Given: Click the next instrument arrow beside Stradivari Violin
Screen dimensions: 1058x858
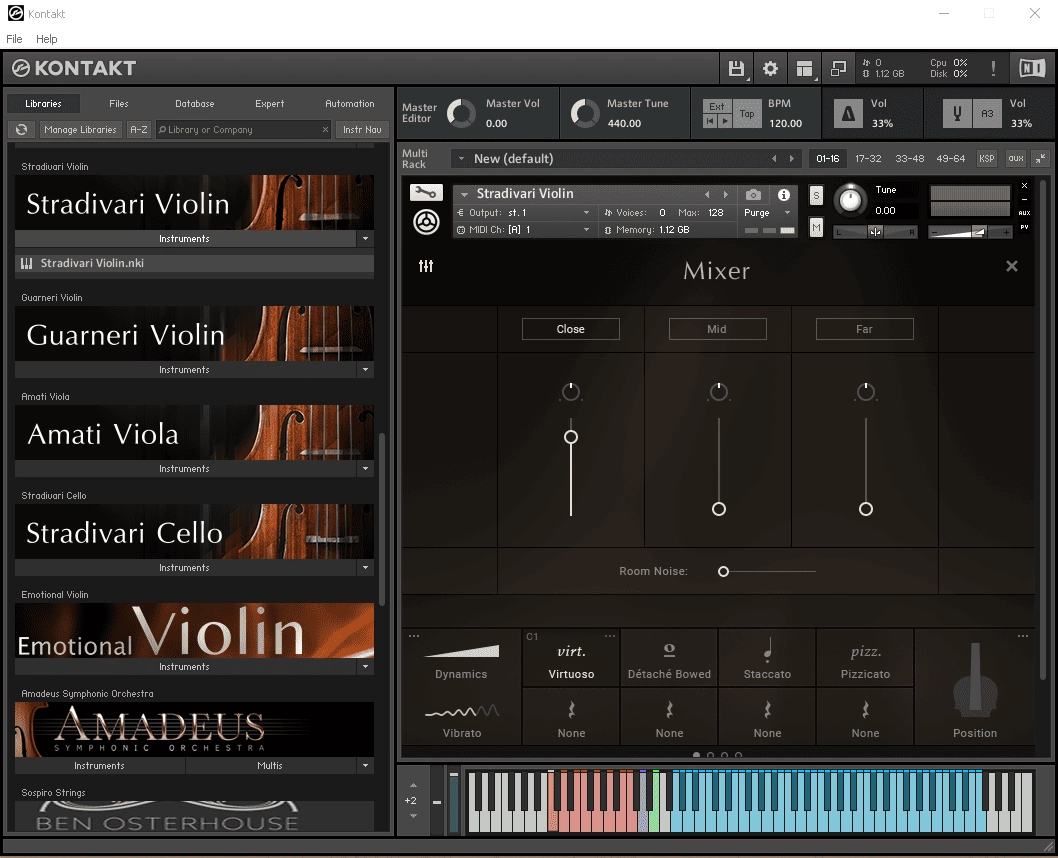Looking at the screenshot, I should click(x=725, y=194).
